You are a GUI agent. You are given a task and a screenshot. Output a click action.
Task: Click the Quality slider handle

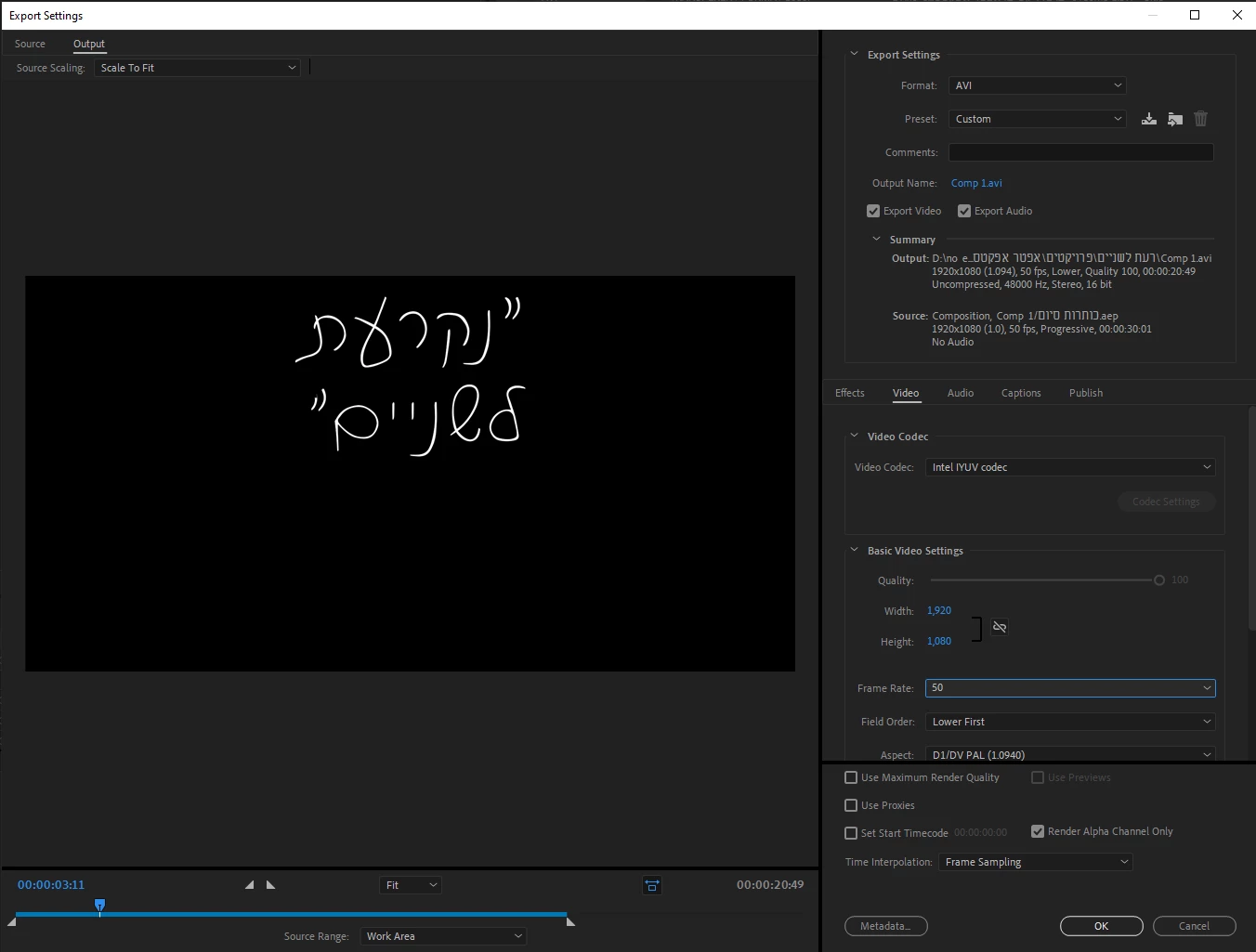click(x=1159, y=580)
